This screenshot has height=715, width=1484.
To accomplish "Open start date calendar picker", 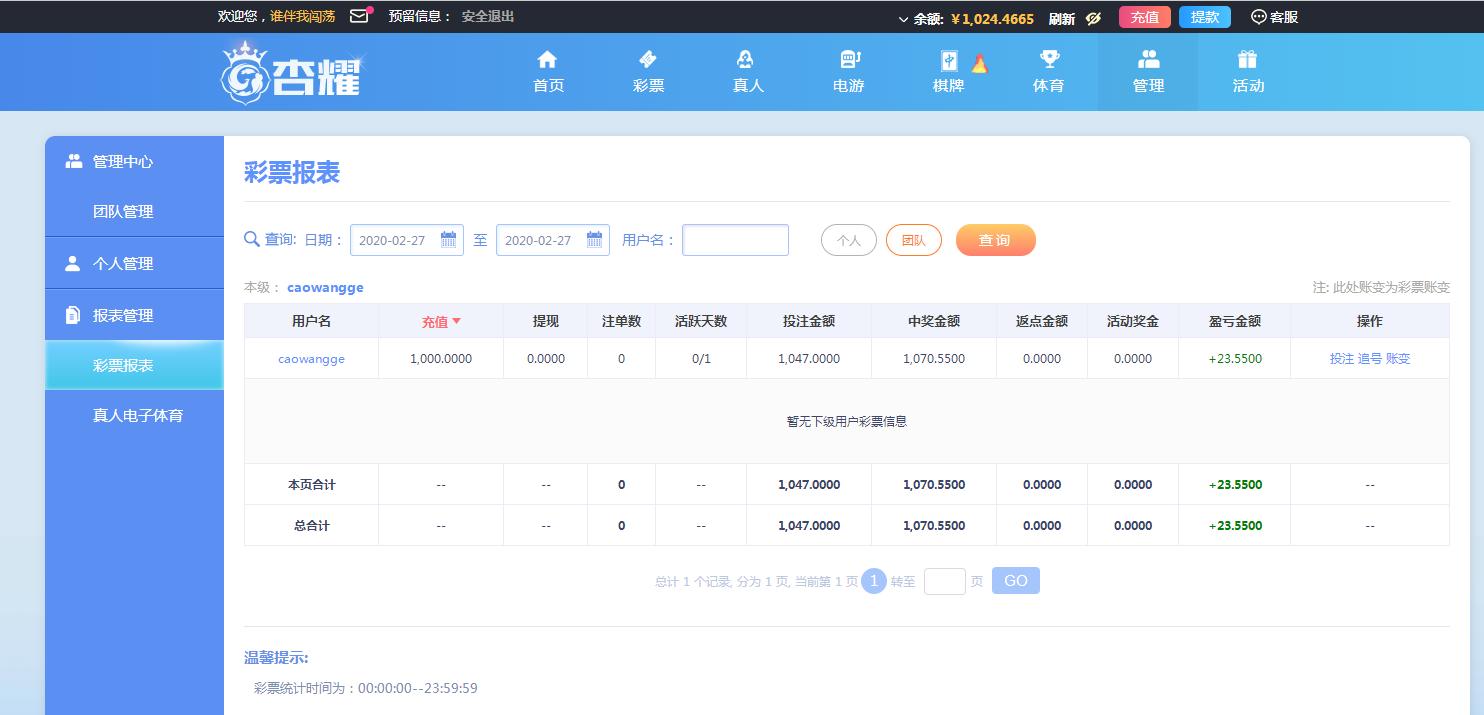I will click(x=448, y=240).
